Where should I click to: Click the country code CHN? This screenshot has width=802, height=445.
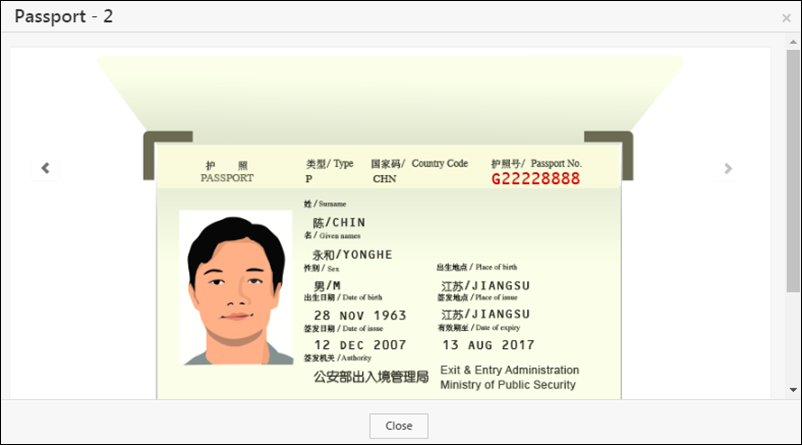click(384, 179)
